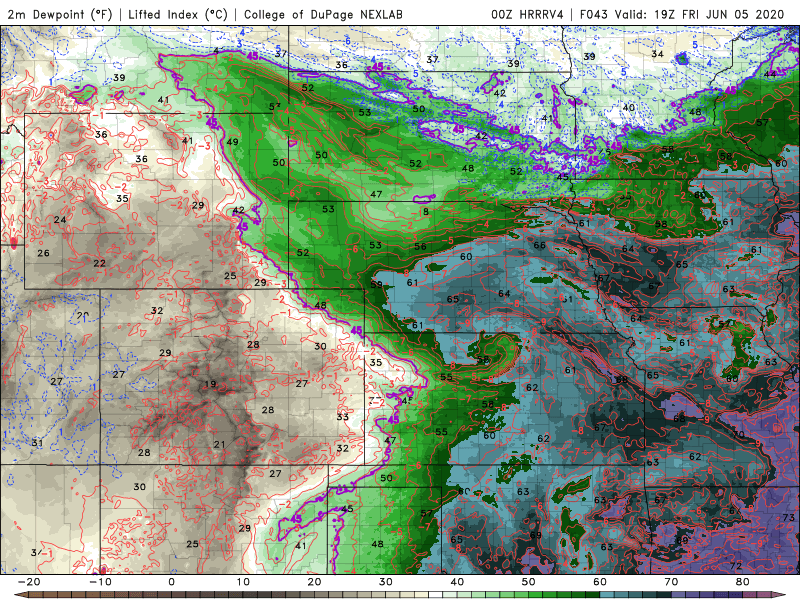Image resolution: width=800 pixels, height=600 pixels.
Task: Click the dewpoint value 59 on the map
Action: (x=377, y=285)
